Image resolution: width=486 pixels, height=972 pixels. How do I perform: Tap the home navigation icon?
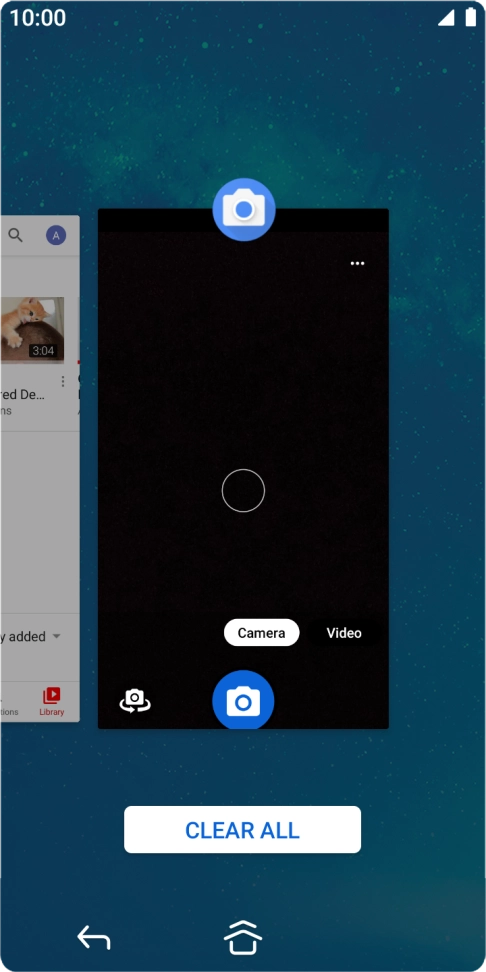point(243,937)
